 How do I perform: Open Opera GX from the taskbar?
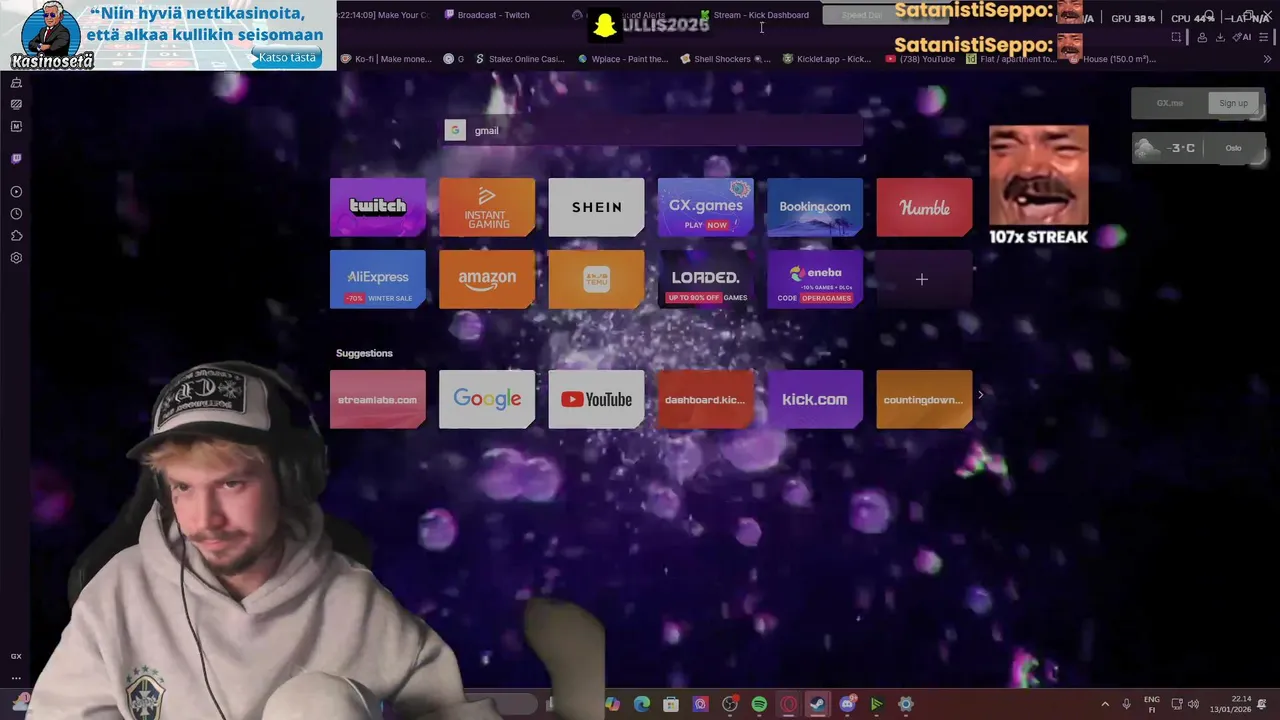pyautogui.click(x=788, y=704)
